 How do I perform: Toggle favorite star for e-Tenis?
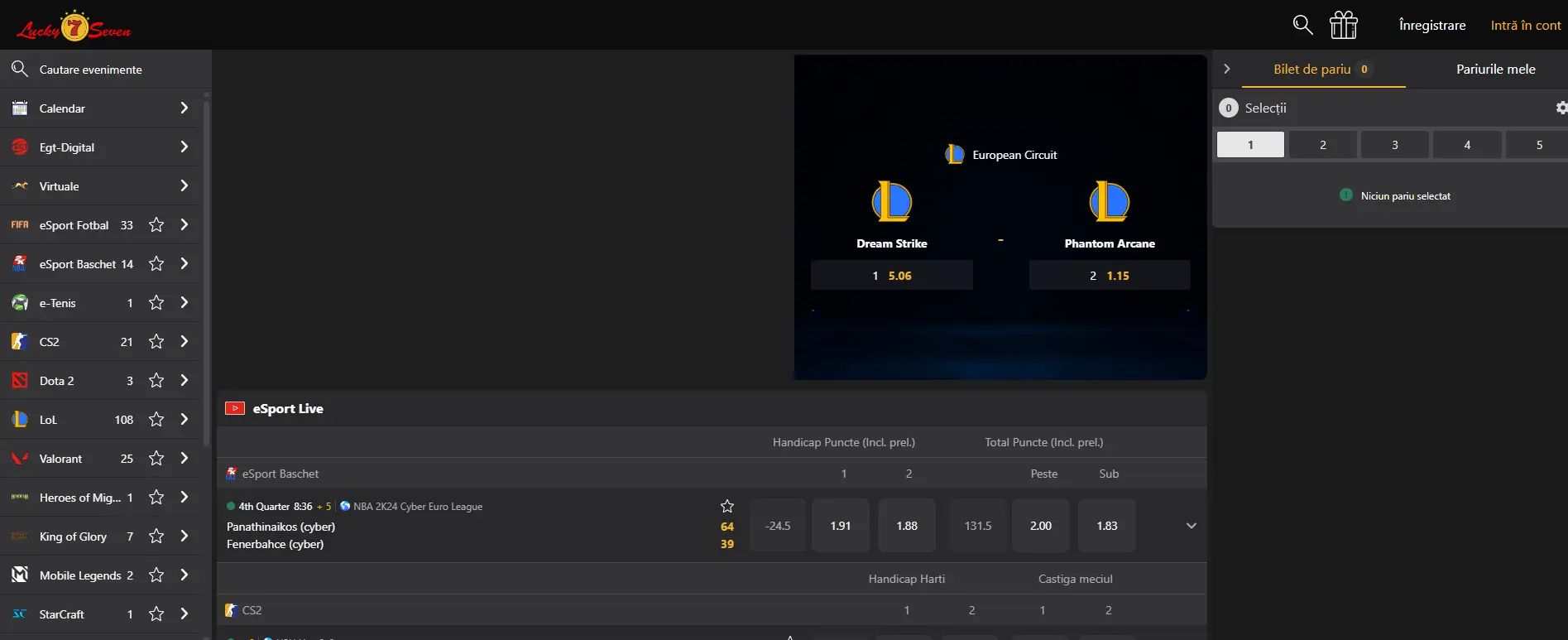156,303
